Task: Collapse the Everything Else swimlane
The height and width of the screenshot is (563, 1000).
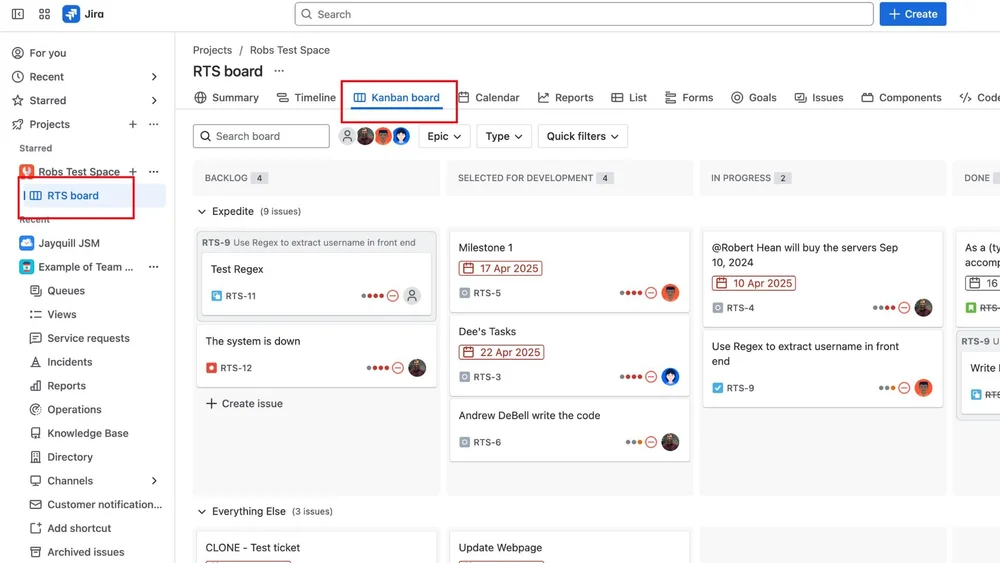Action: (202, 511)
